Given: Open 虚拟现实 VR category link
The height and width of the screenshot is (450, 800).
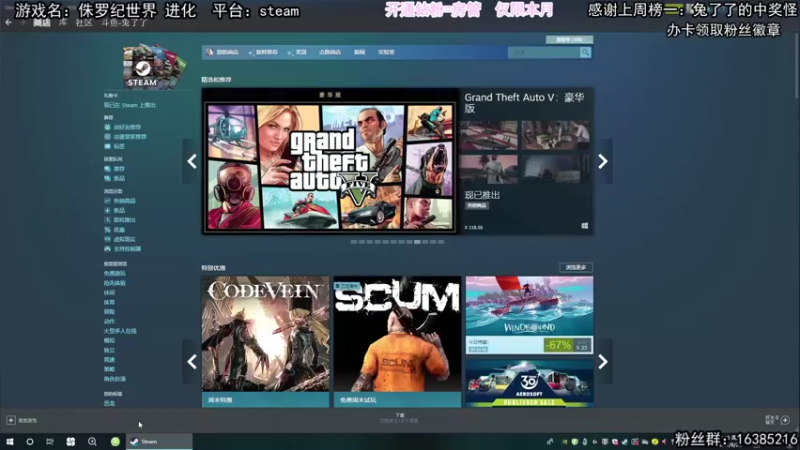Looking at the screenshot, I should coord(124,239).
